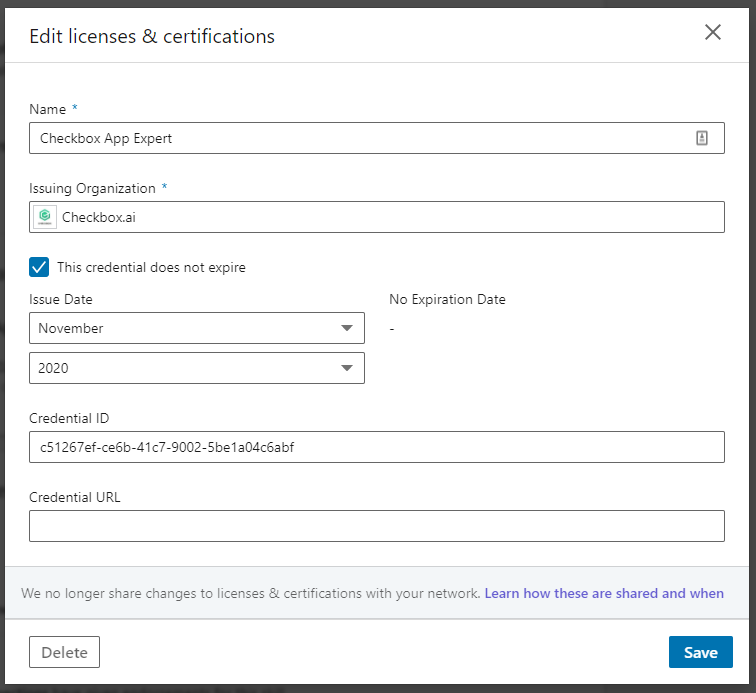Focus the empty Credential URL field
The width and height of the screenshot is (756, 693).
tap(377, 526)
